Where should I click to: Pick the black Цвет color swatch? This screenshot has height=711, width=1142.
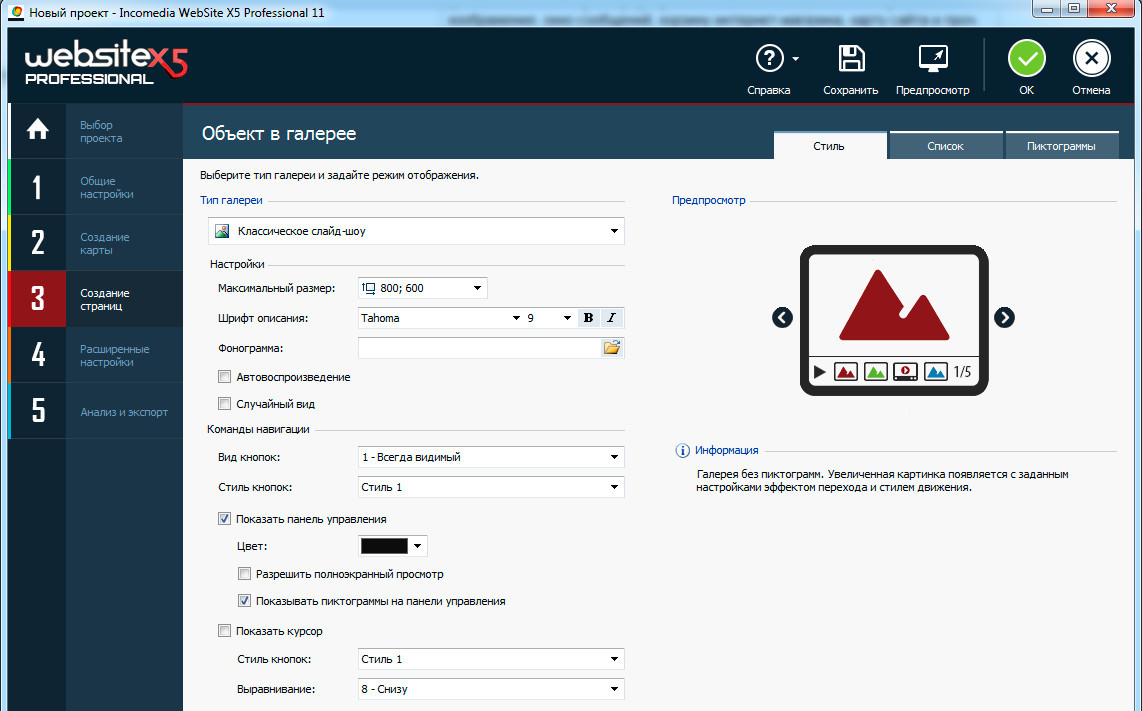384,546
